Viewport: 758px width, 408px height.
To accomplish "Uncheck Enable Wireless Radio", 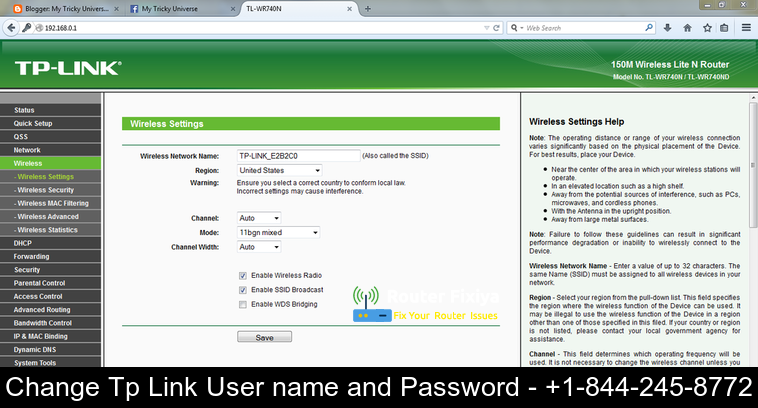I will point(243,276).
